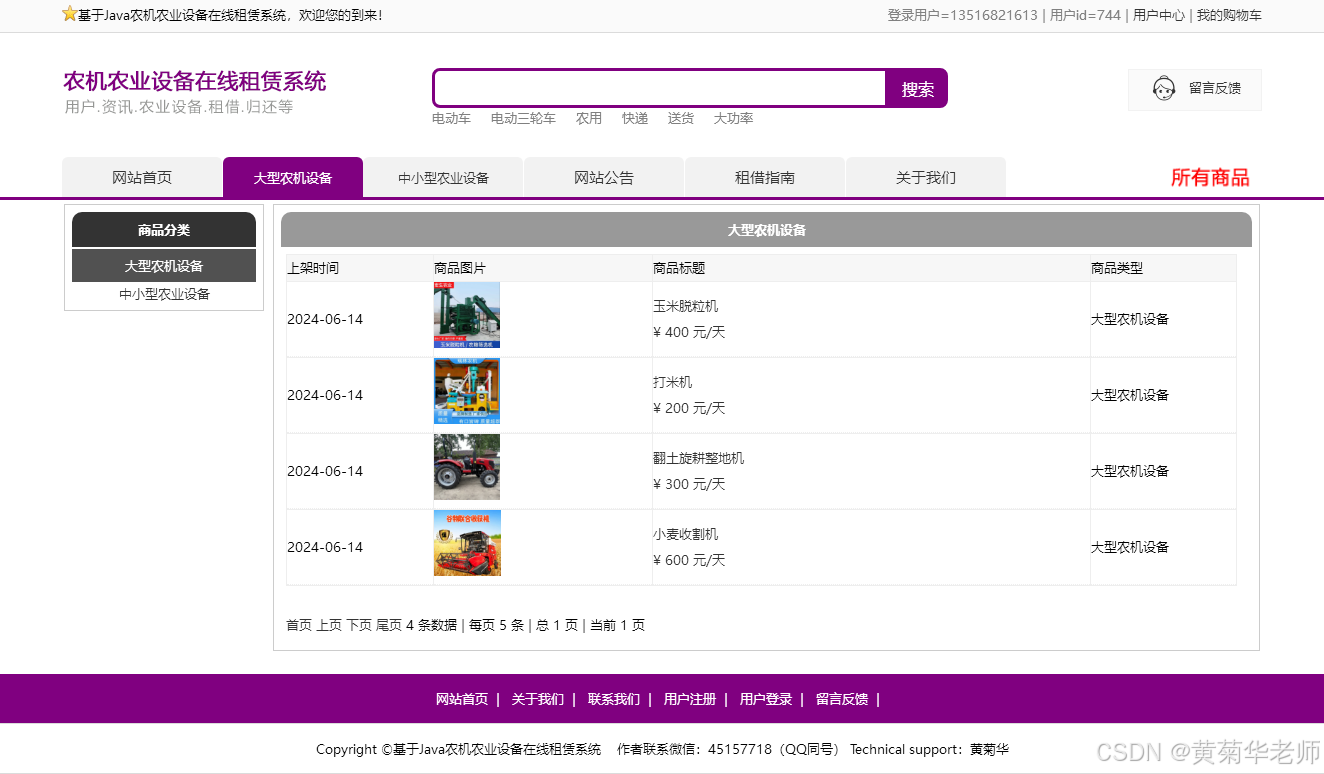Click the yellow star icon beside welcome text
The height and width of the screenshot is (774, 1324).
(x=69, y=14)
